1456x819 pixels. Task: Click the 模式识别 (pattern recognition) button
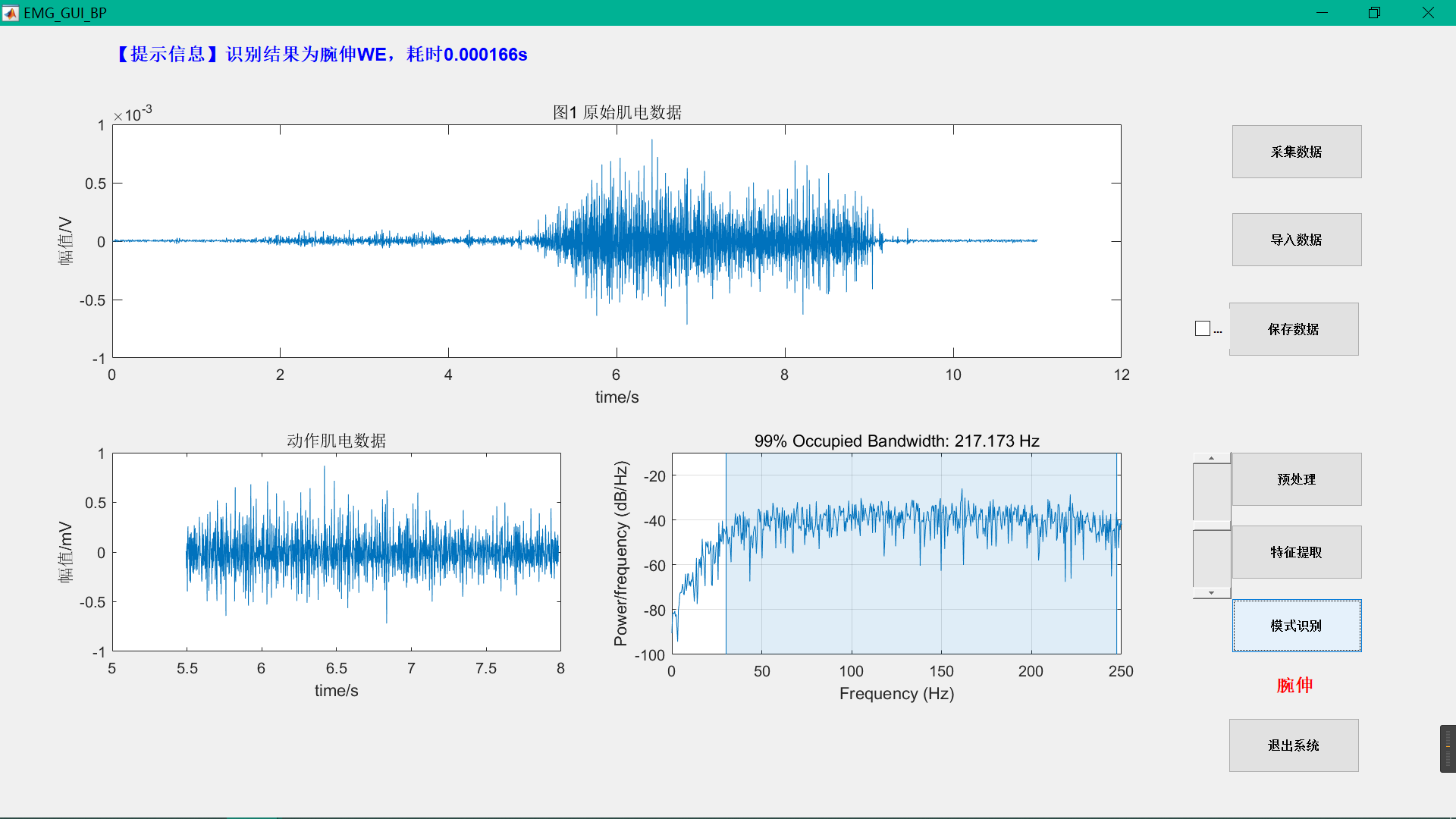(x=1296, y=626)
